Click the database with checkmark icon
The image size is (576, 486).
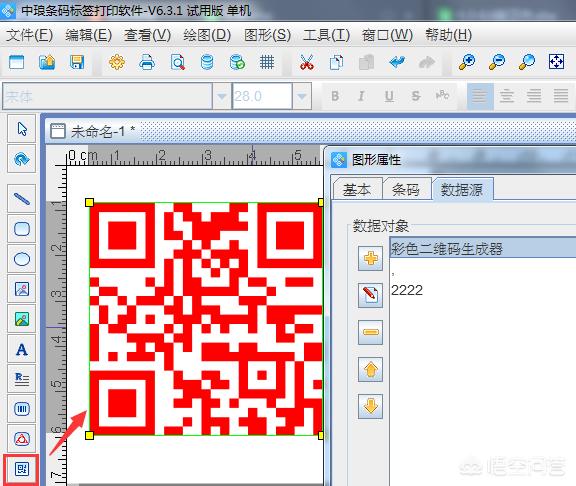click(237, 62)
